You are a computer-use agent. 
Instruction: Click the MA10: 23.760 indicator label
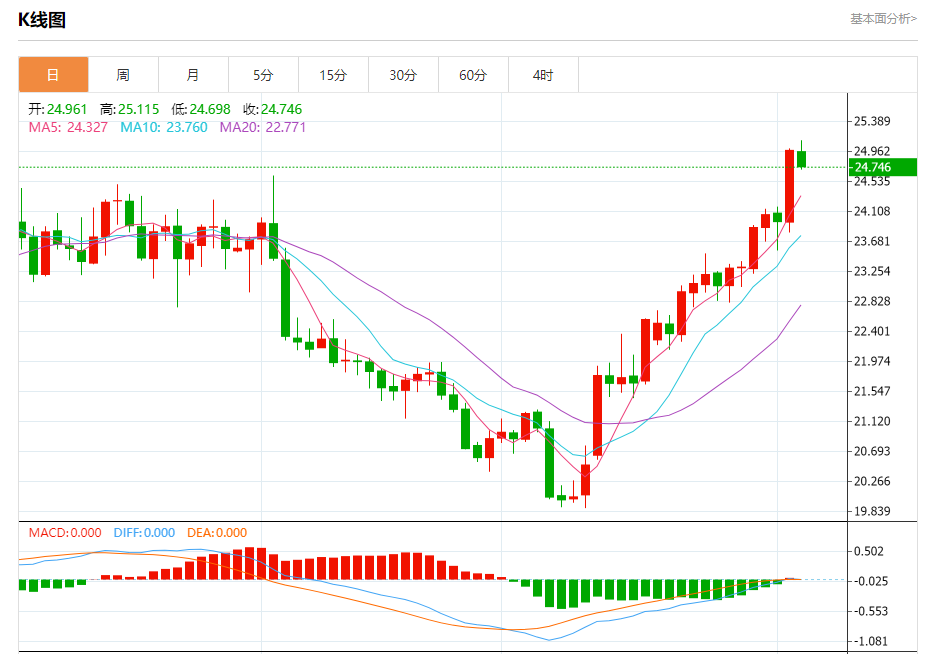click(x=164, y=127)
